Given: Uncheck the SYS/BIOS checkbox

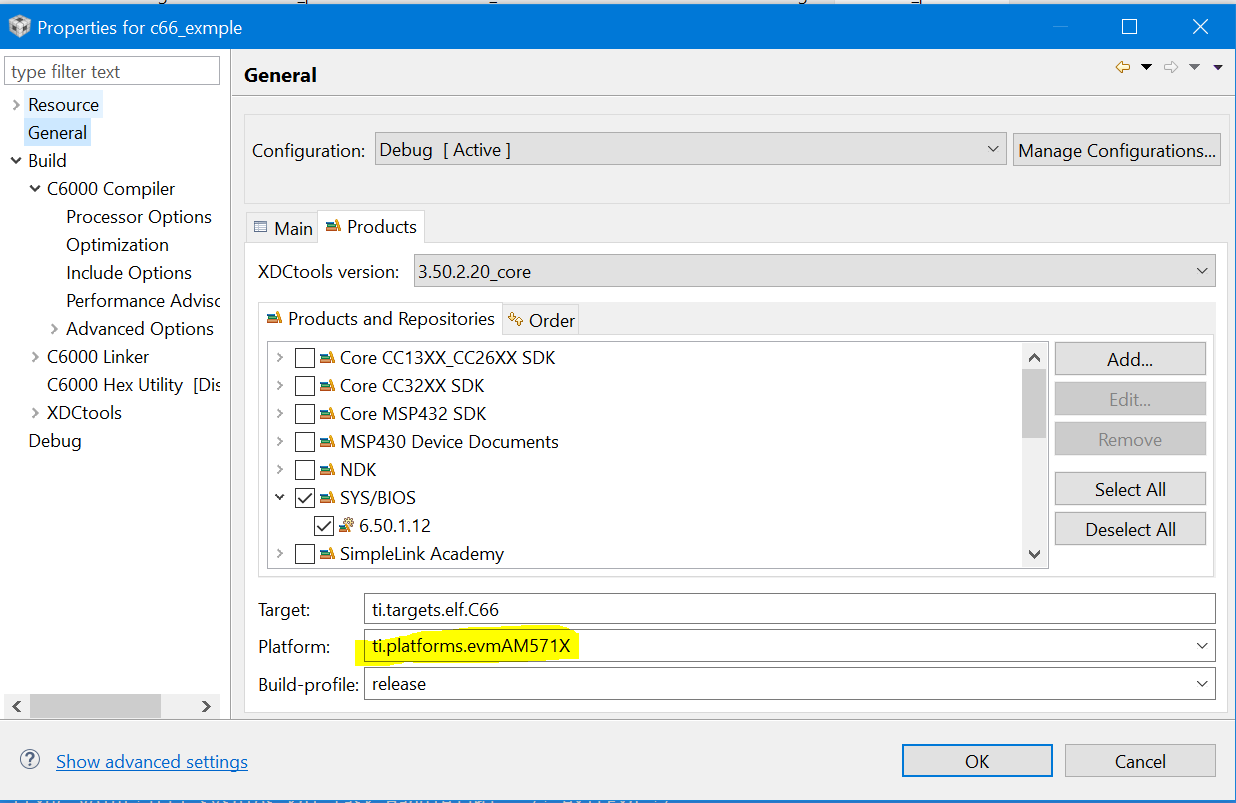Looking at the screenshot, I should coord(305,498).
